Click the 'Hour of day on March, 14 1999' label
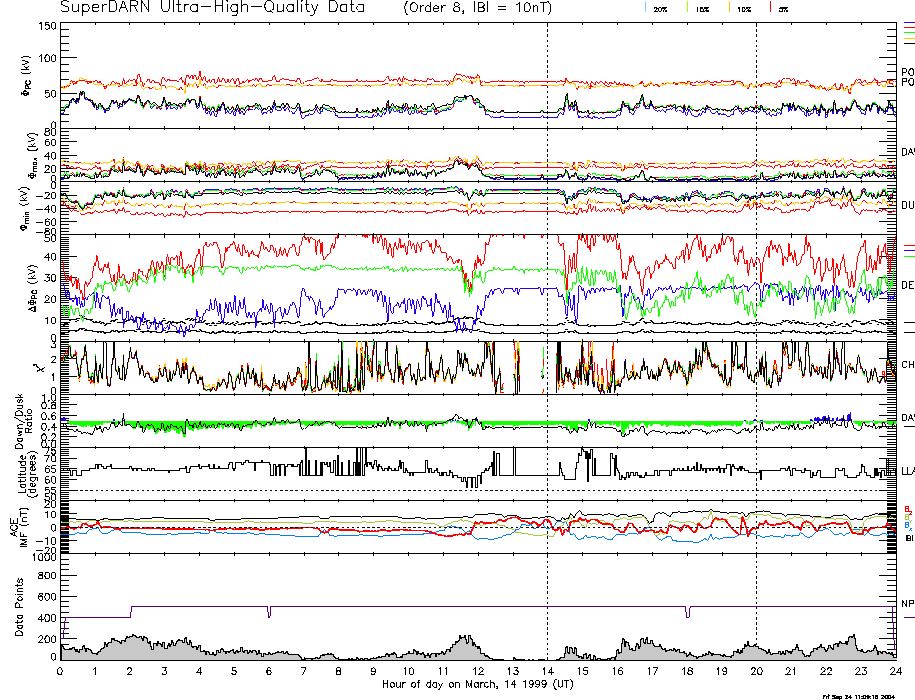Screen dimensions: 915x700 (x=477, y=685)
